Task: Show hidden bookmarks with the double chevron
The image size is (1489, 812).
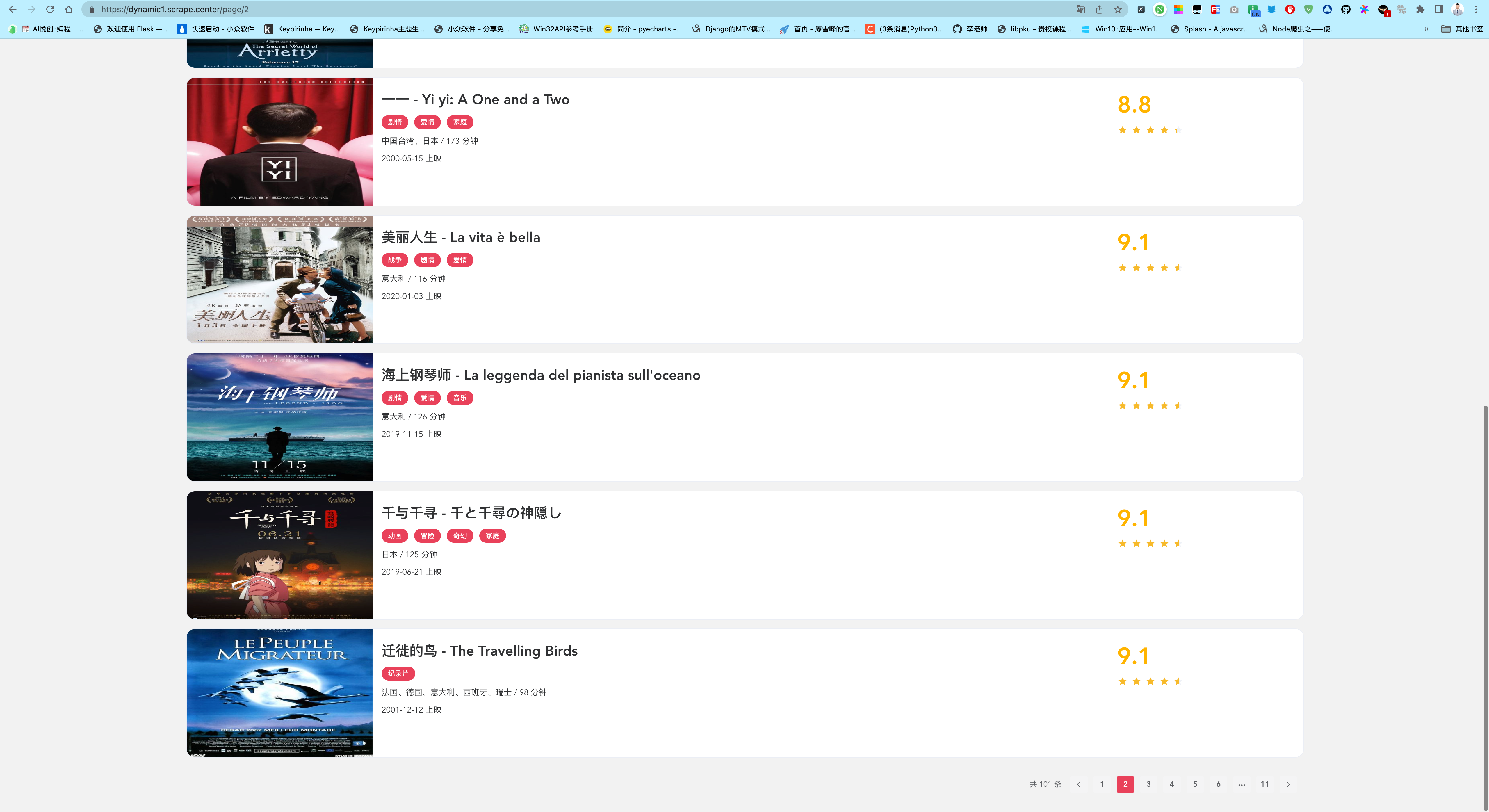Action: click(x=1426, y=29)
